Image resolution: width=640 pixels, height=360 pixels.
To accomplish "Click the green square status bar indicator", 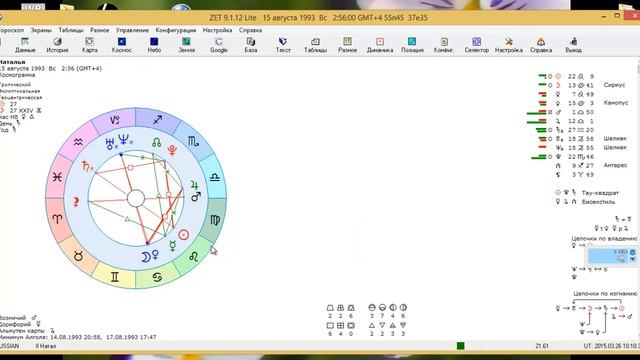I will pyautogui.click(x=460, y=346).
